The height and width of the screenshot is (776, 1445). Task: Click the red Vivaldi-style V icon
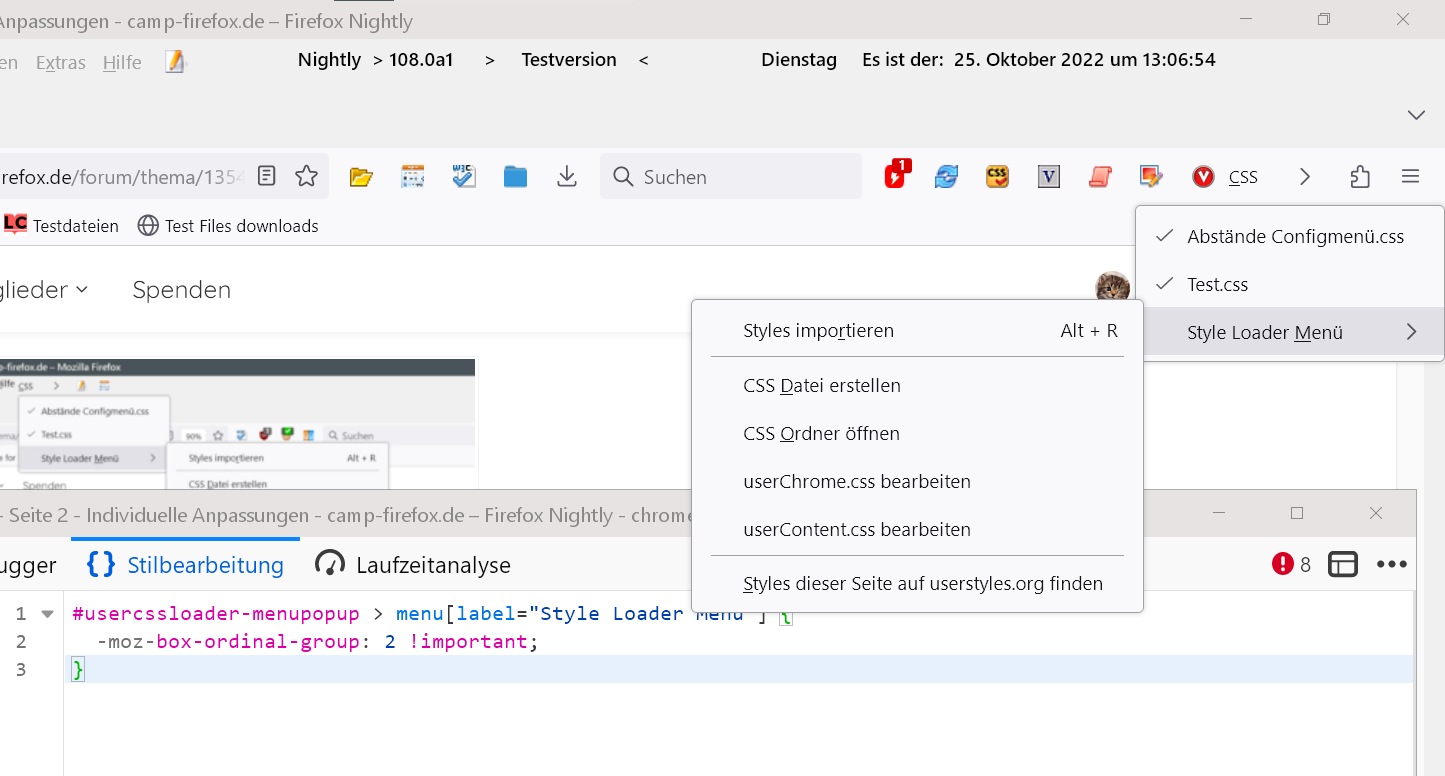[x=1203, y=177]
